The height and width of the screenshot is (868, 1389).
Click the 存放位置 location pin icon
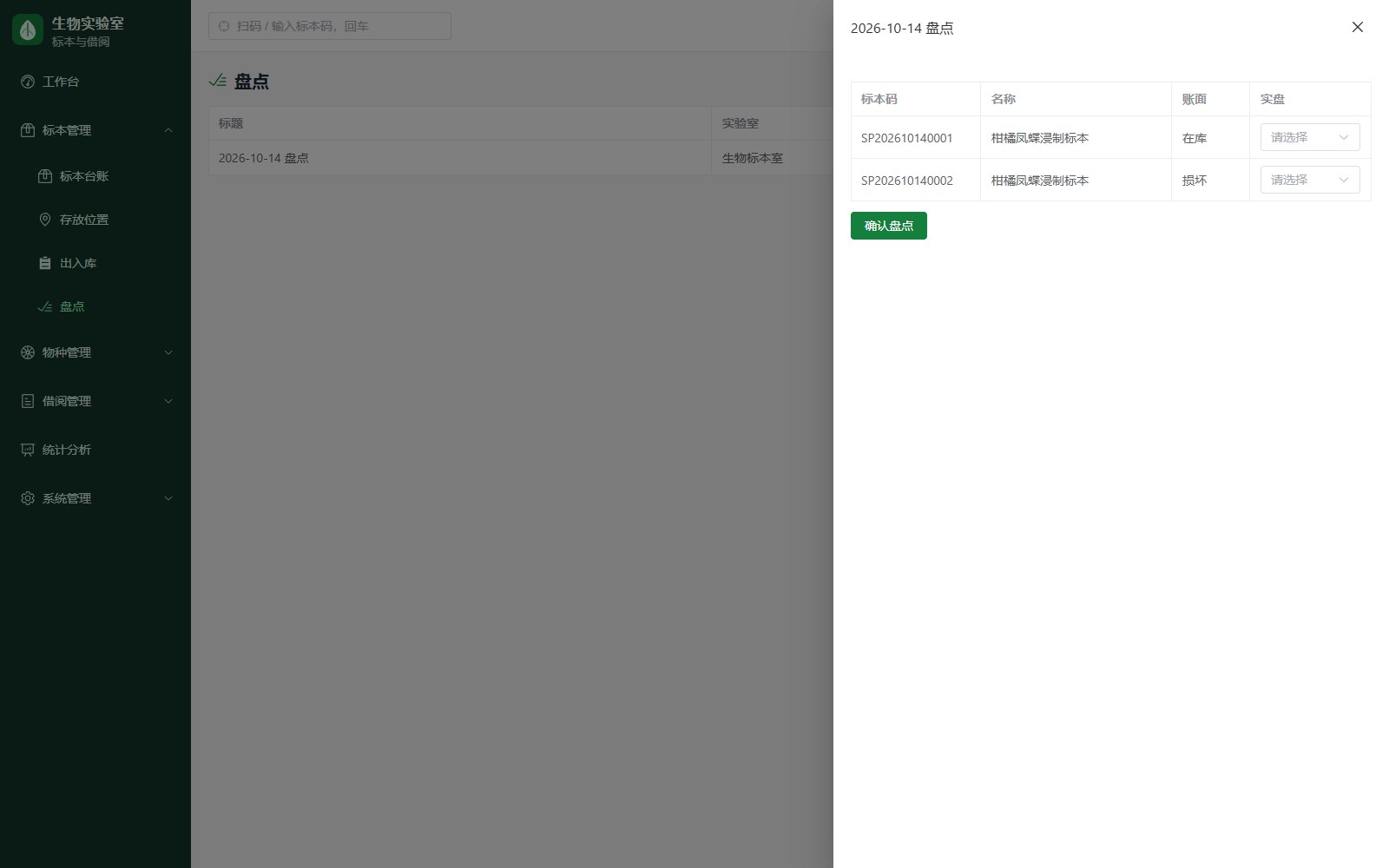45,220
